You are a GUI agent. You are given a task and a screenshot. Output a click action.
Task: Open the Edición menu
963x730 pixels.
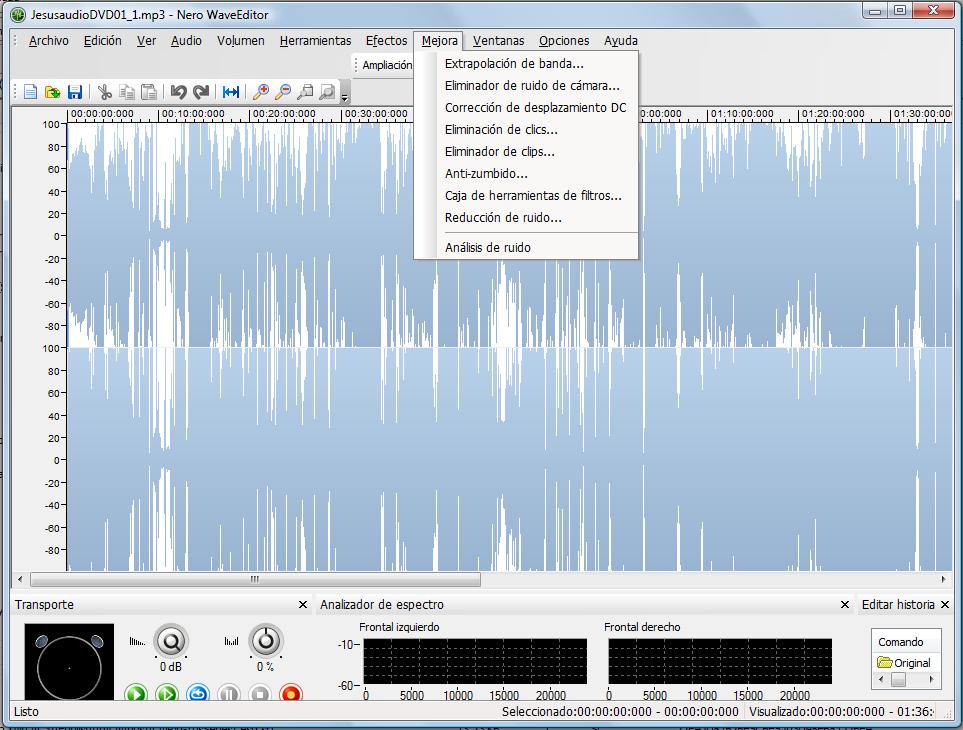[x=103, y=41]
